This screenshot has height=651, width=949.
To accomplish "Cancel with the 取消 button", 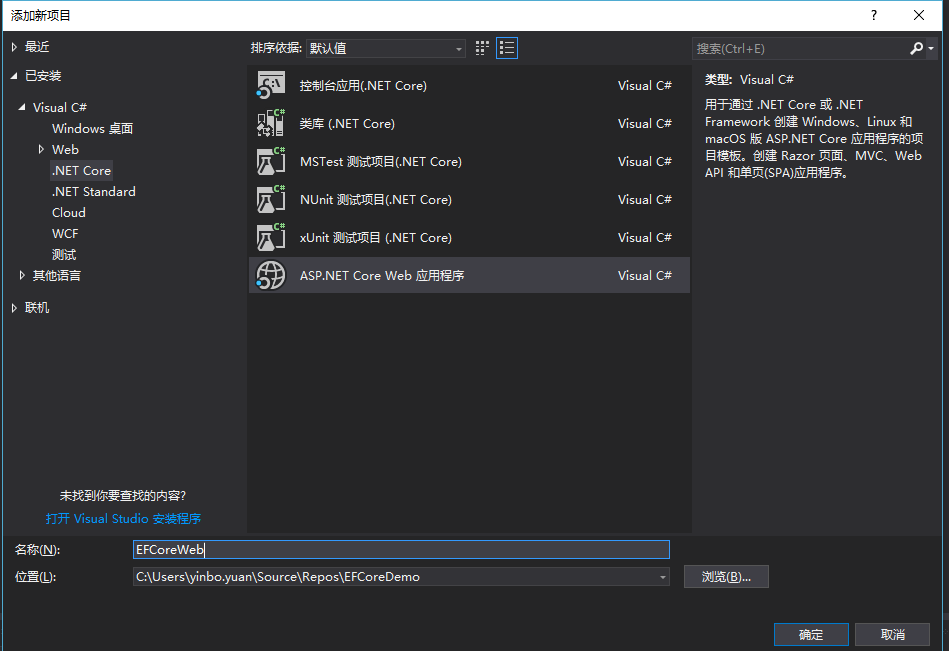I will coord(893,635).
